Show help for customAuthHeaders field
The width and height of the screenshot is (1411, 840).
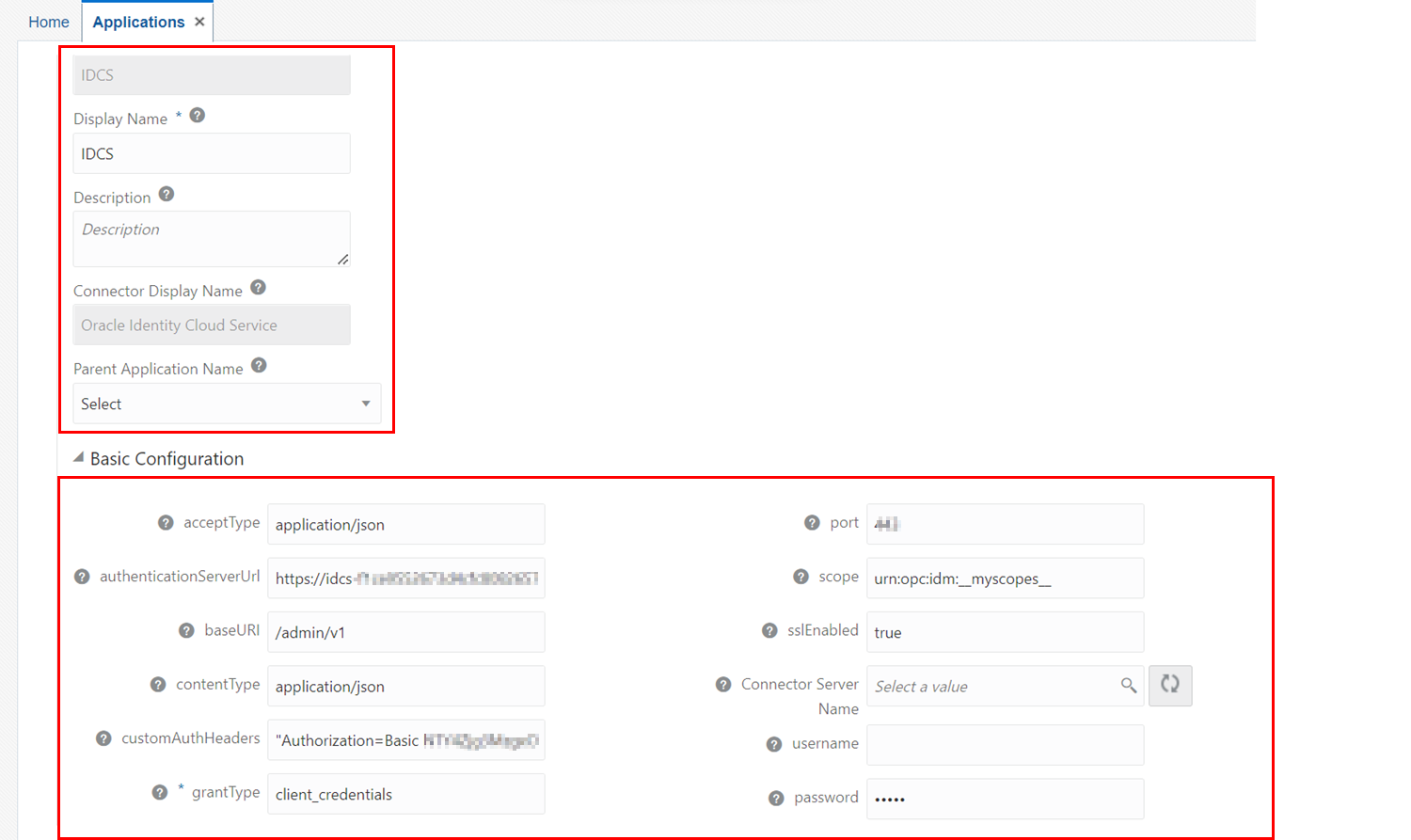coord(103,738)
